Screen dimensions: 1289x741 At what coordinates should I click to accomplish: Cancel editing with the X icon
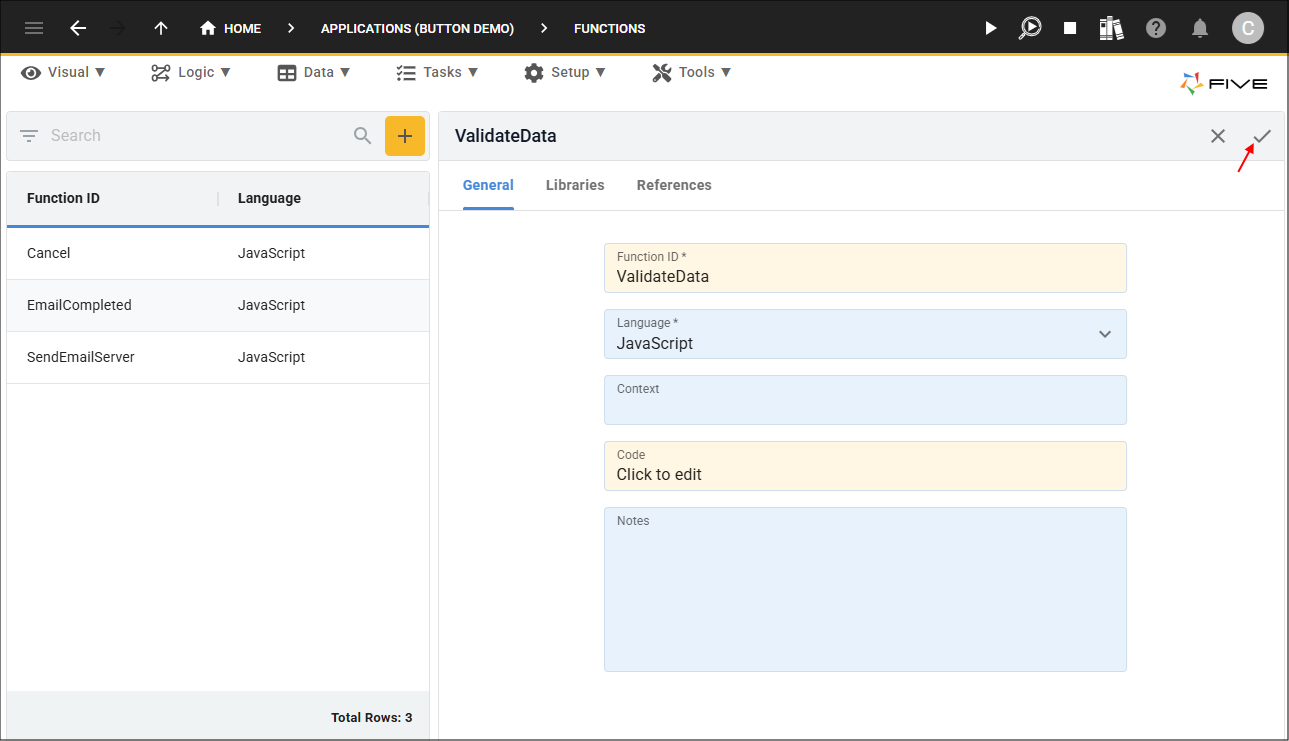click(x=1218, y=136)
